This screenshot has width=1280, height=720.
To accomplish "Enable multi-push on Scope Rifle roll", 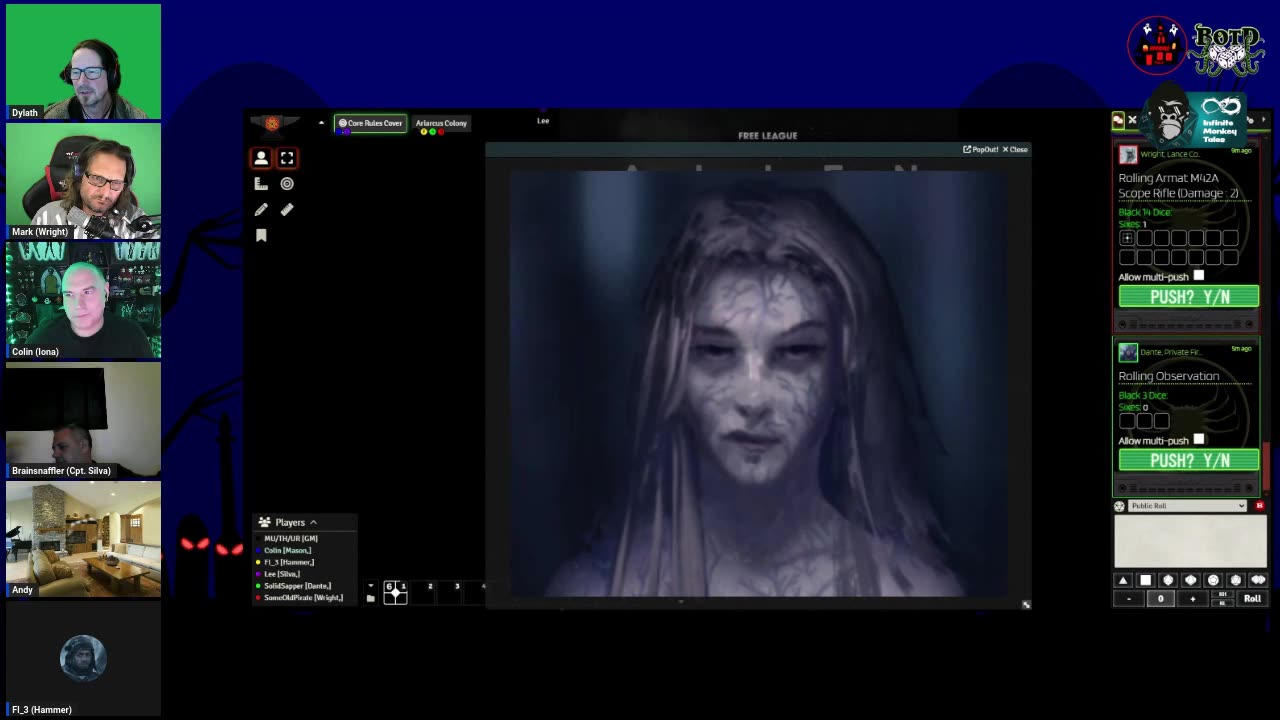I will pos(1199,276).
